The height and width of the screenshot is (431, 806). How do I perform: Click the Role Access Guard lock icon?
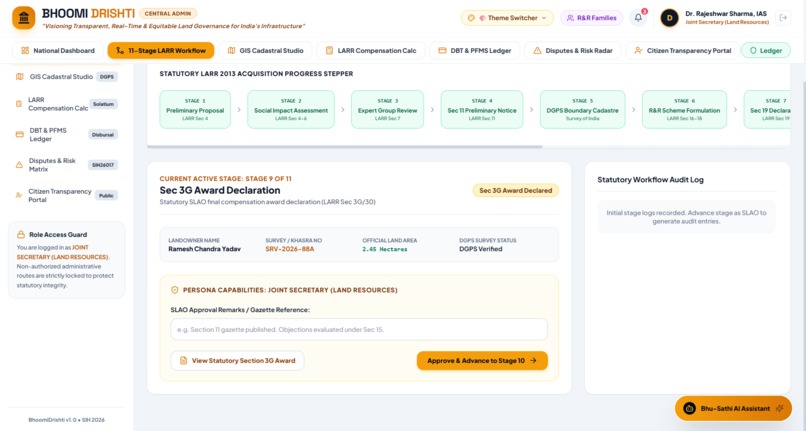point(21,235)
